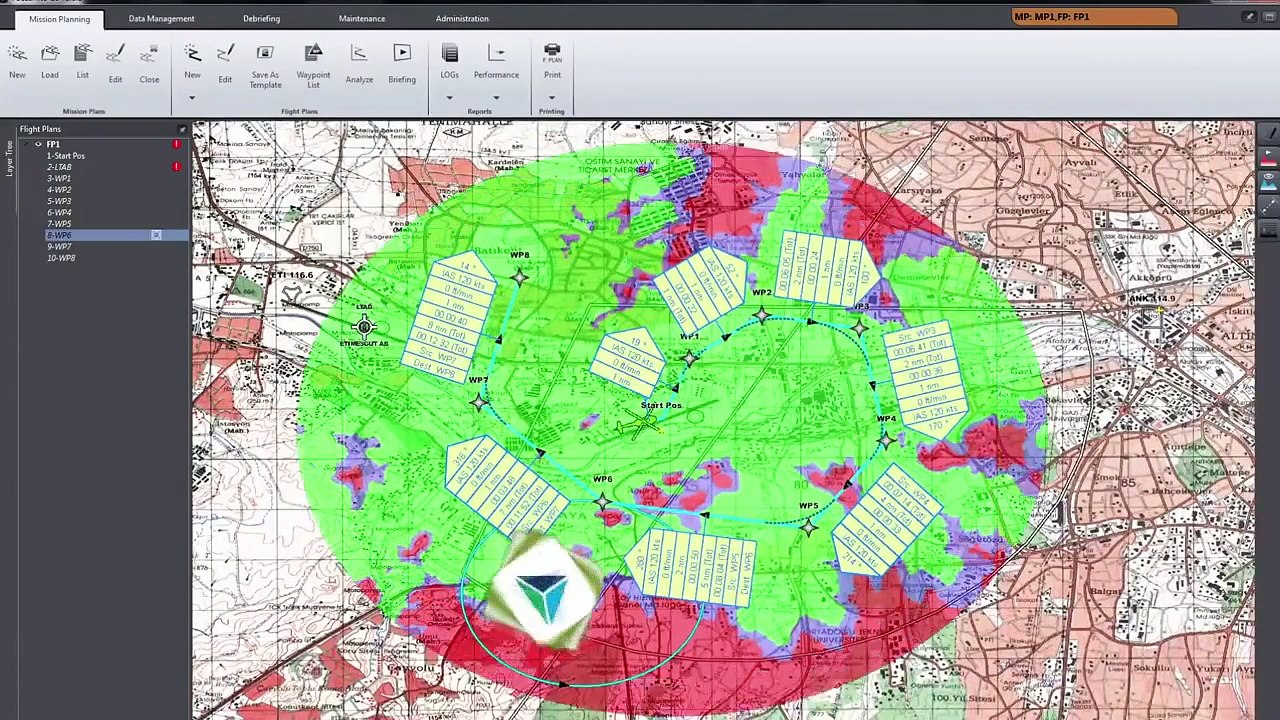Collapse the FP1 tree node
This screenshot has height=720, width=1280.
pos(28,144)
